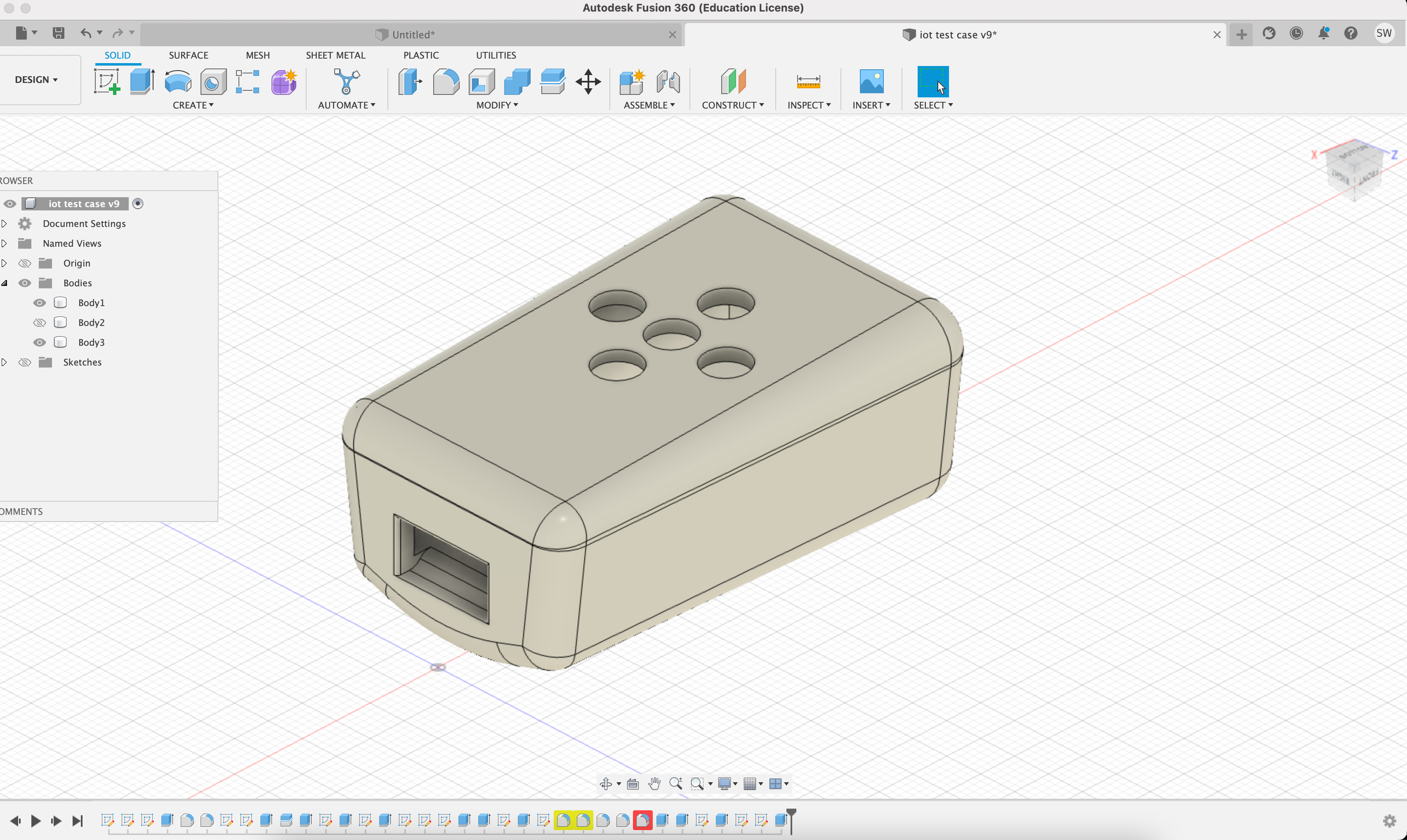Open the MODIFY dropdown menu
Viewport: 1407px width, 840px height.
[x=497, y=105]
